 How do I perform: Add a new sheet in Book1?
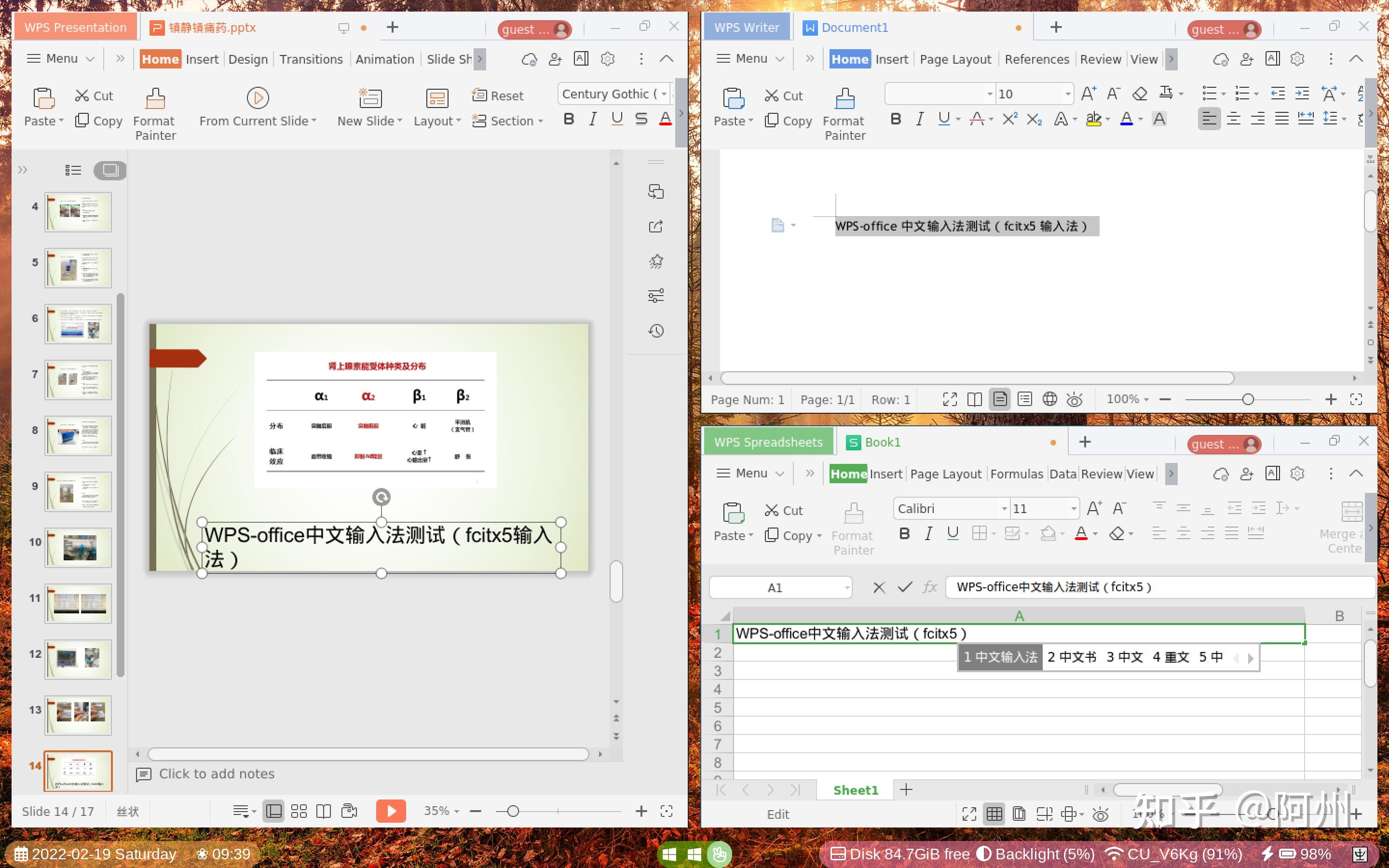tap(906, 789)
